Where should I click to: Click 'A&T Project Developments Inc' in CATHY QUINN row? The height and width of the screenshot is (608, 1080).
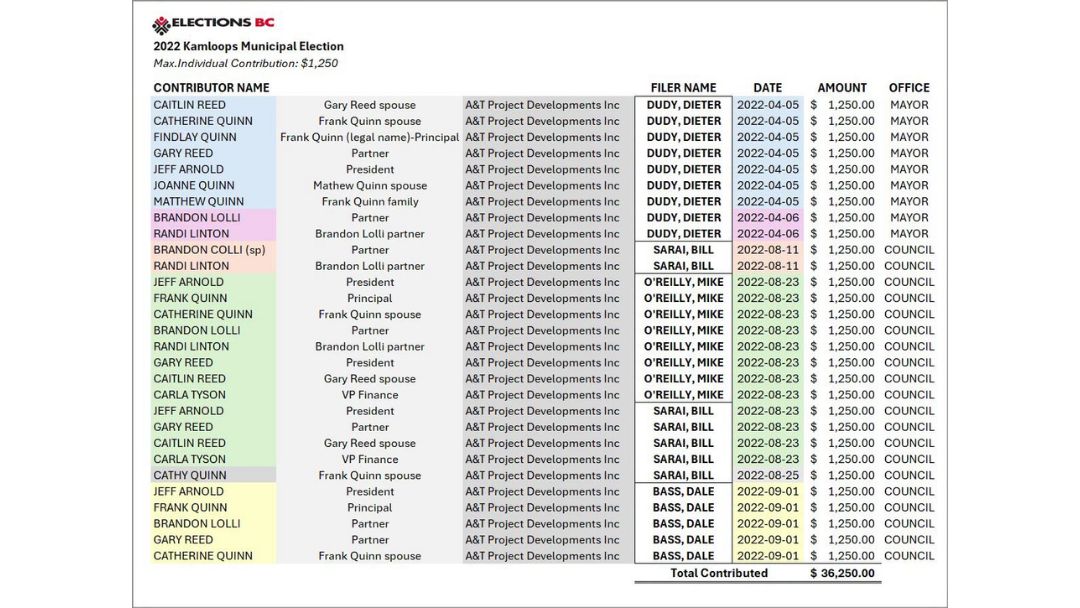[x=542, y=475]
